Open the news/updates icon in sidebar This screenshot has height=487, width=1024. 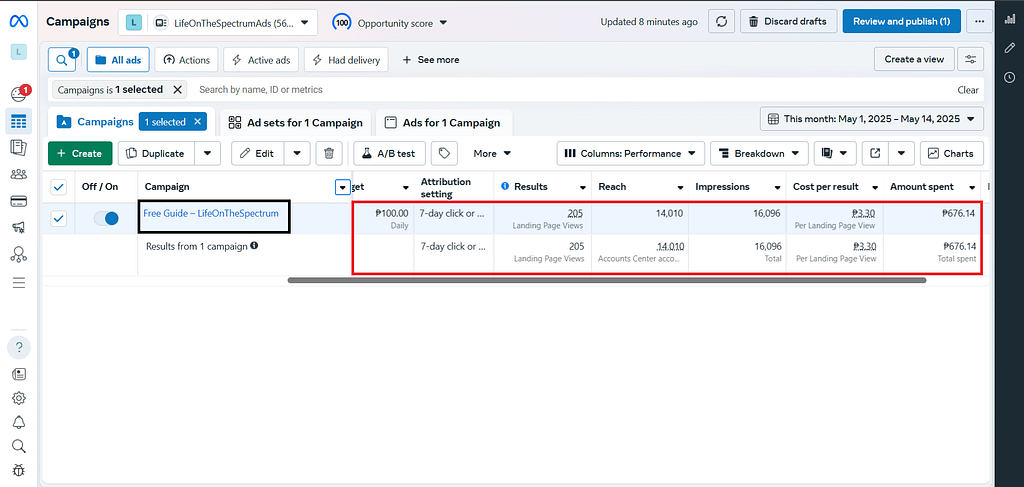tap(19, 374)
